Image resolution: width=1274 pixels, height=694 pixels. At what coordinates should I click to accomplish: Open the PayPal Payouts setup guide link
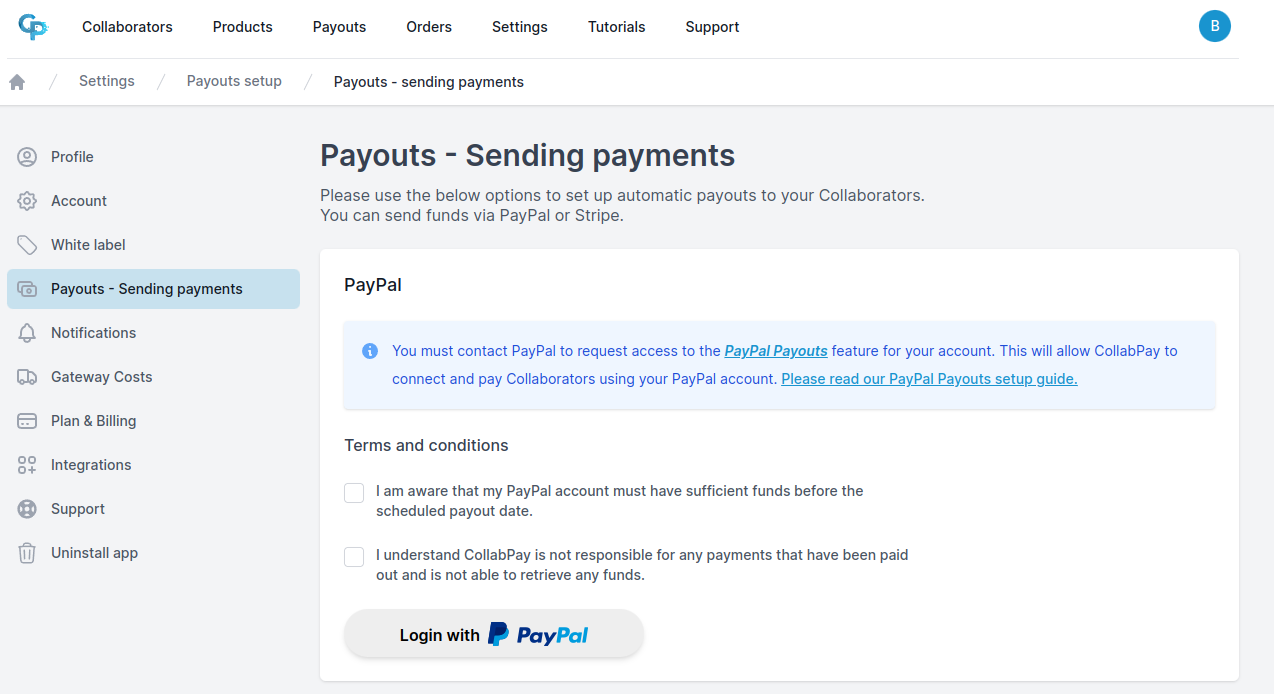928,379
